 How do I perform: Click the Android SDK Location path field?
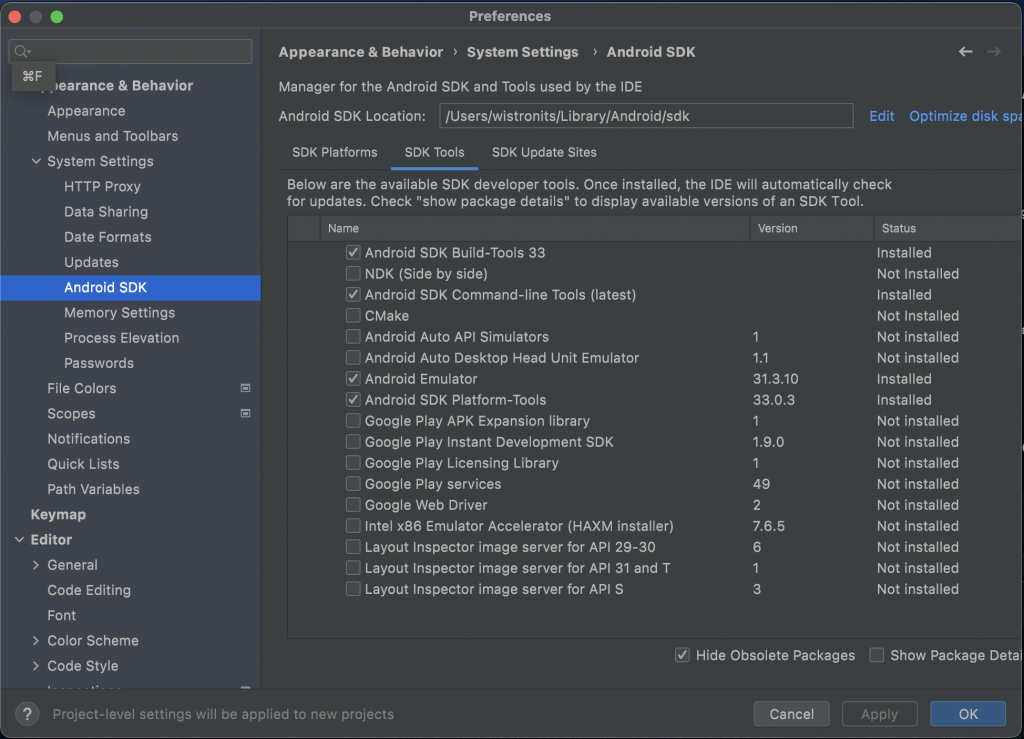[645, 116]
